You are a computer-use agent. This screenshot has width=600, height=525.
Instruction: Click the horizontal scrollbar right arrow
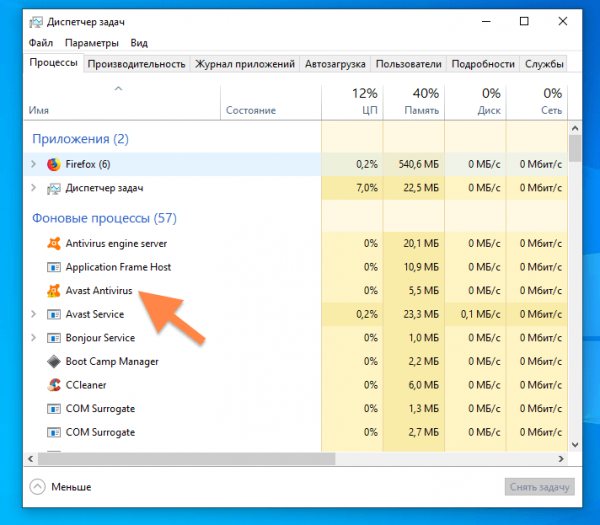coord(561,459)
